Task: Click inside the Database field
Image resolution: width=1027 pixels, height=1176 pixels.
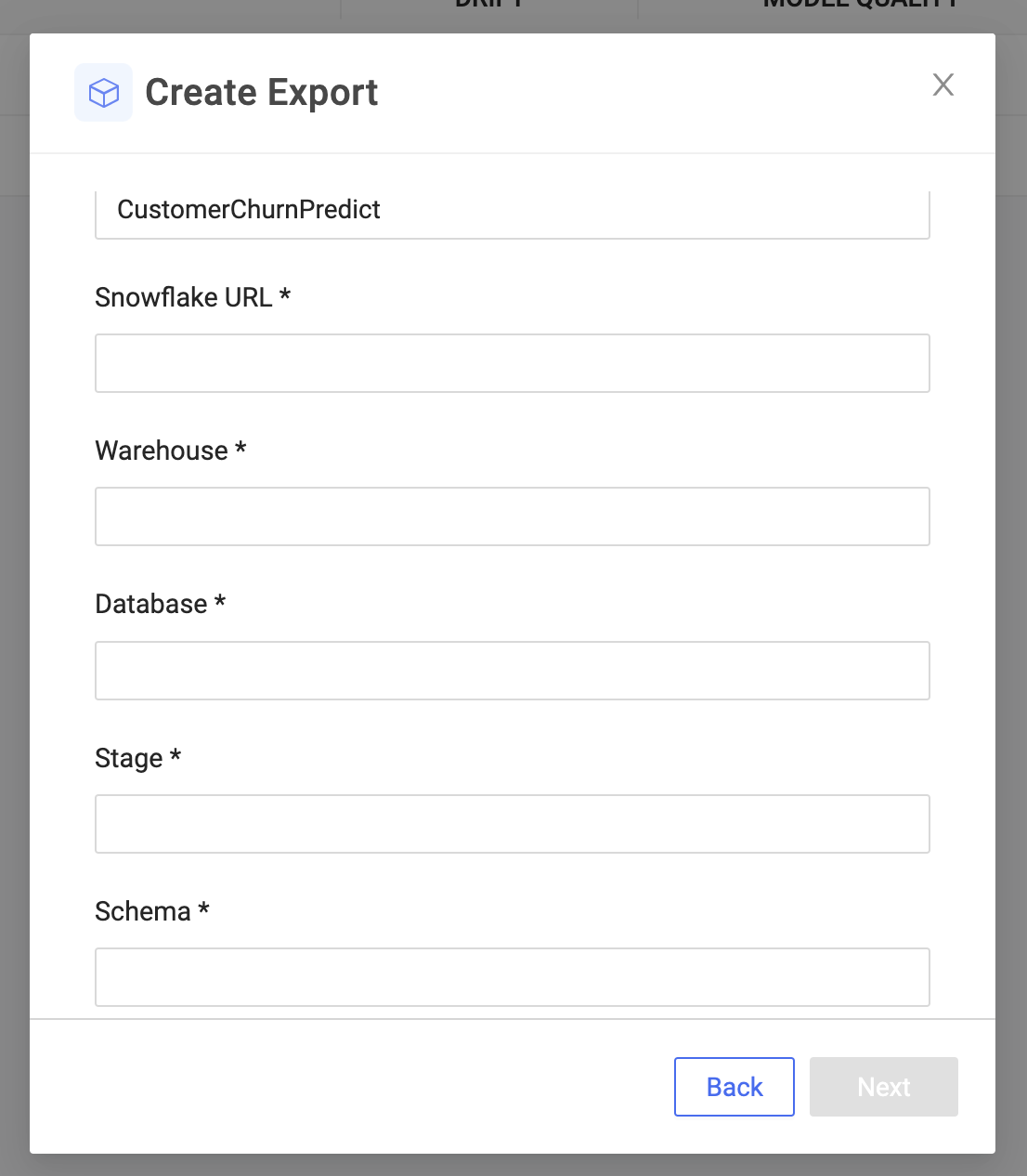Action: point(512,670)
